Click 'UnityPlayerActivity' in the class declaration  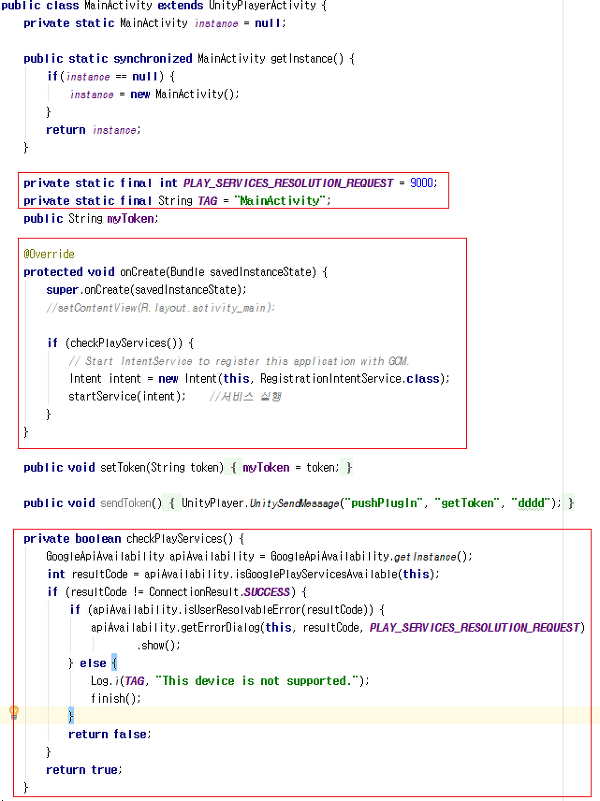(x=262, y=6)
